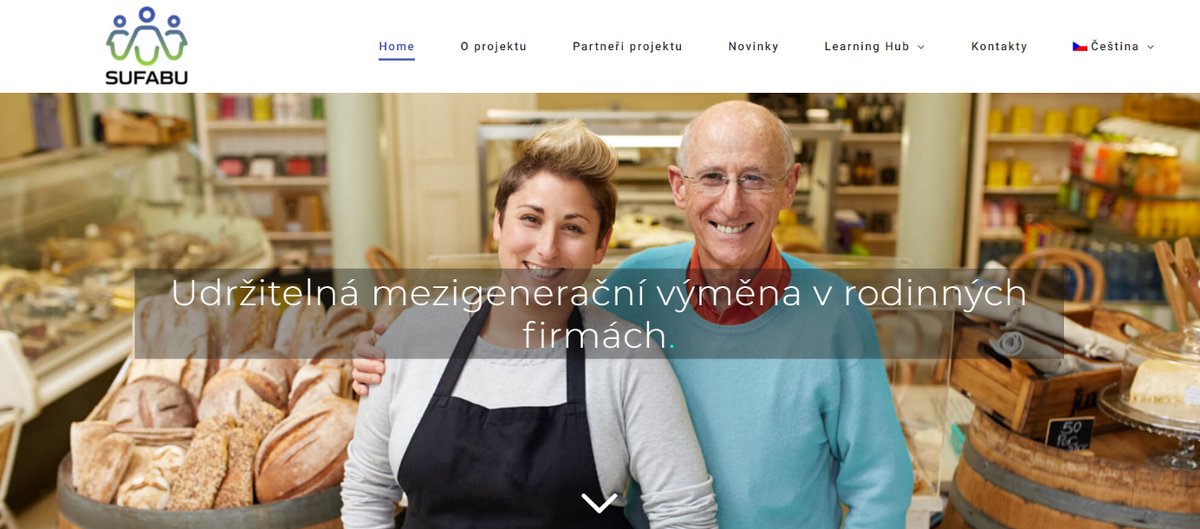Open the Novinky page
Viewport: 1200px width, 529px height.
[753, 47]
